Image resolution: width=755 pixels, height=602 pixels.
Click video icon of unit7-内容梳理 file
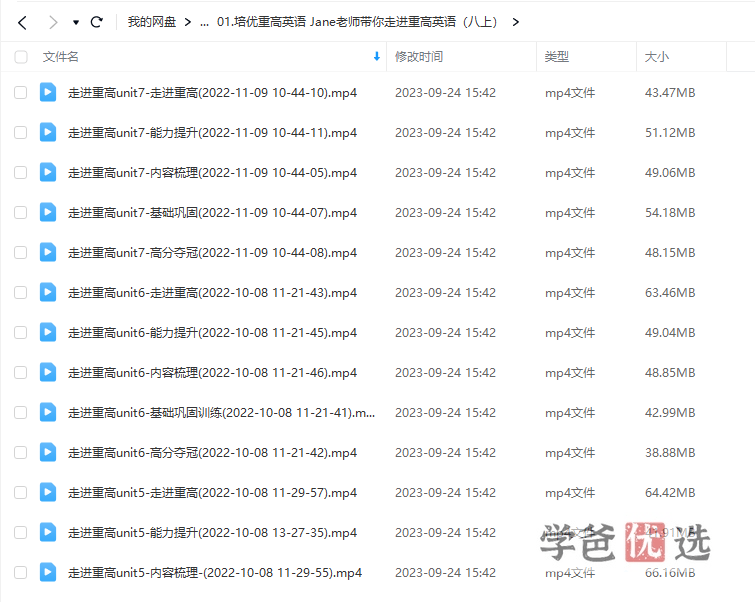pos(48,172)
